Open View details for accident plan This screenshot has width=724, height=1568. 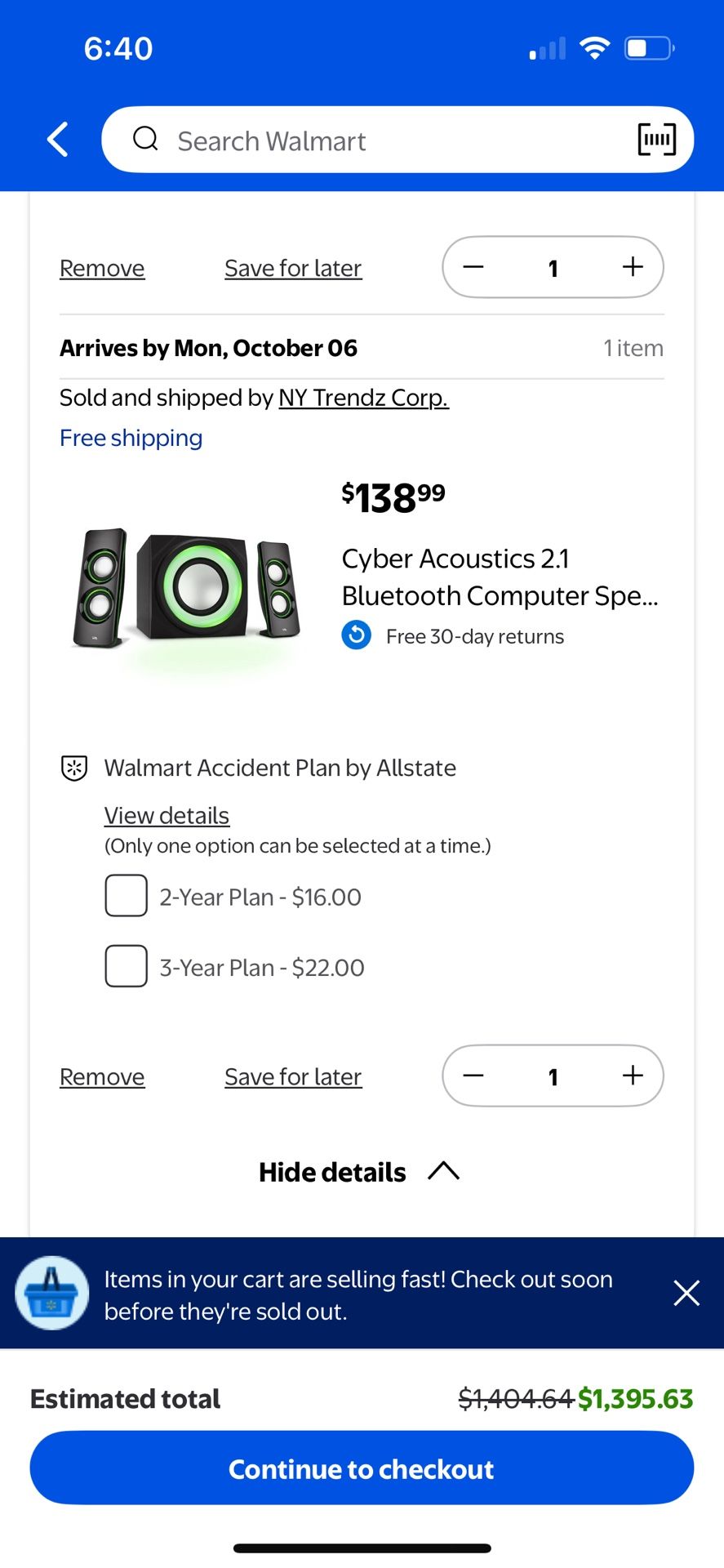167,815
